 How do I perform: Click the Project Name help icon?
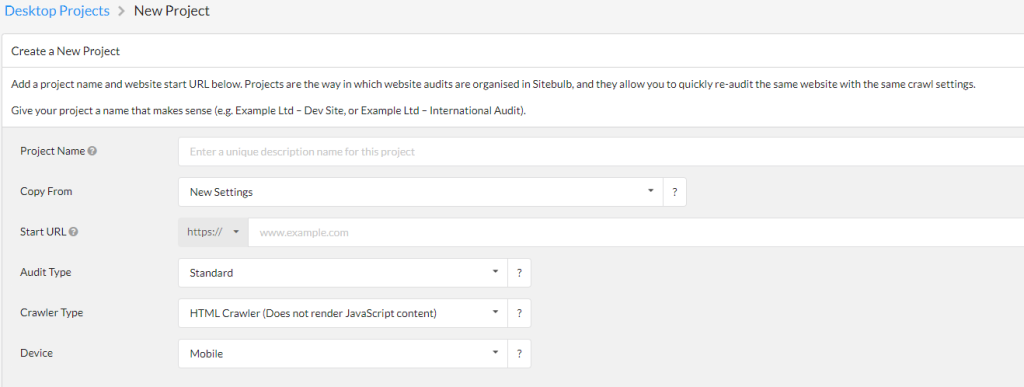click(x=92, y=151)
